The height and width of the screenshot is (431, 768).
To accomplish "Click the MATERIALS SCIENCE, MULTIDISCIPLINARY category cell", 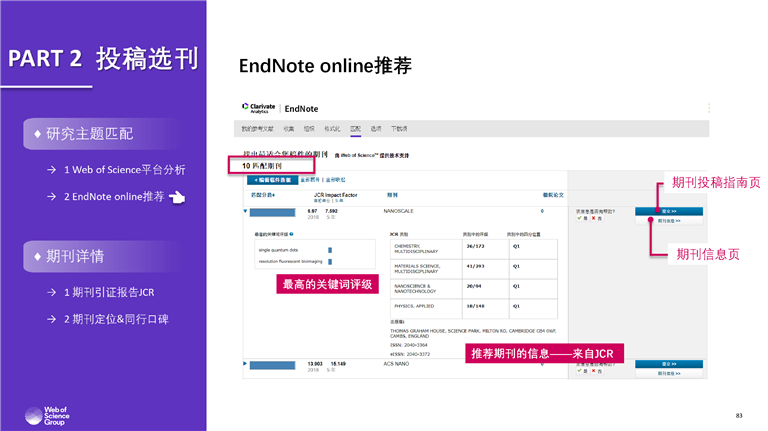I will (426, 269).
